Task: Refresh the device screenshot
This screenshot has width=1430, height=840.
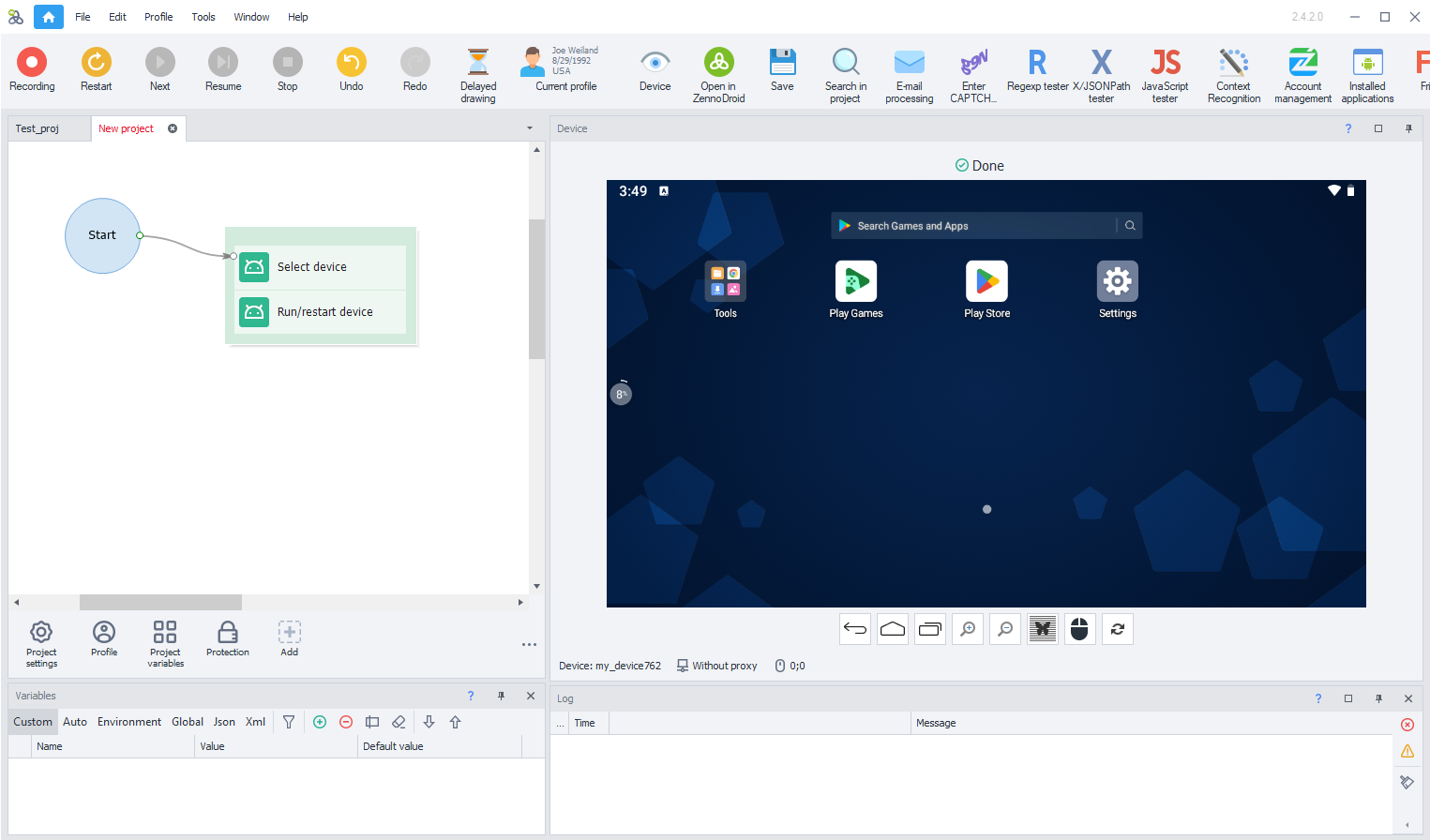Action: (1117, 629)
